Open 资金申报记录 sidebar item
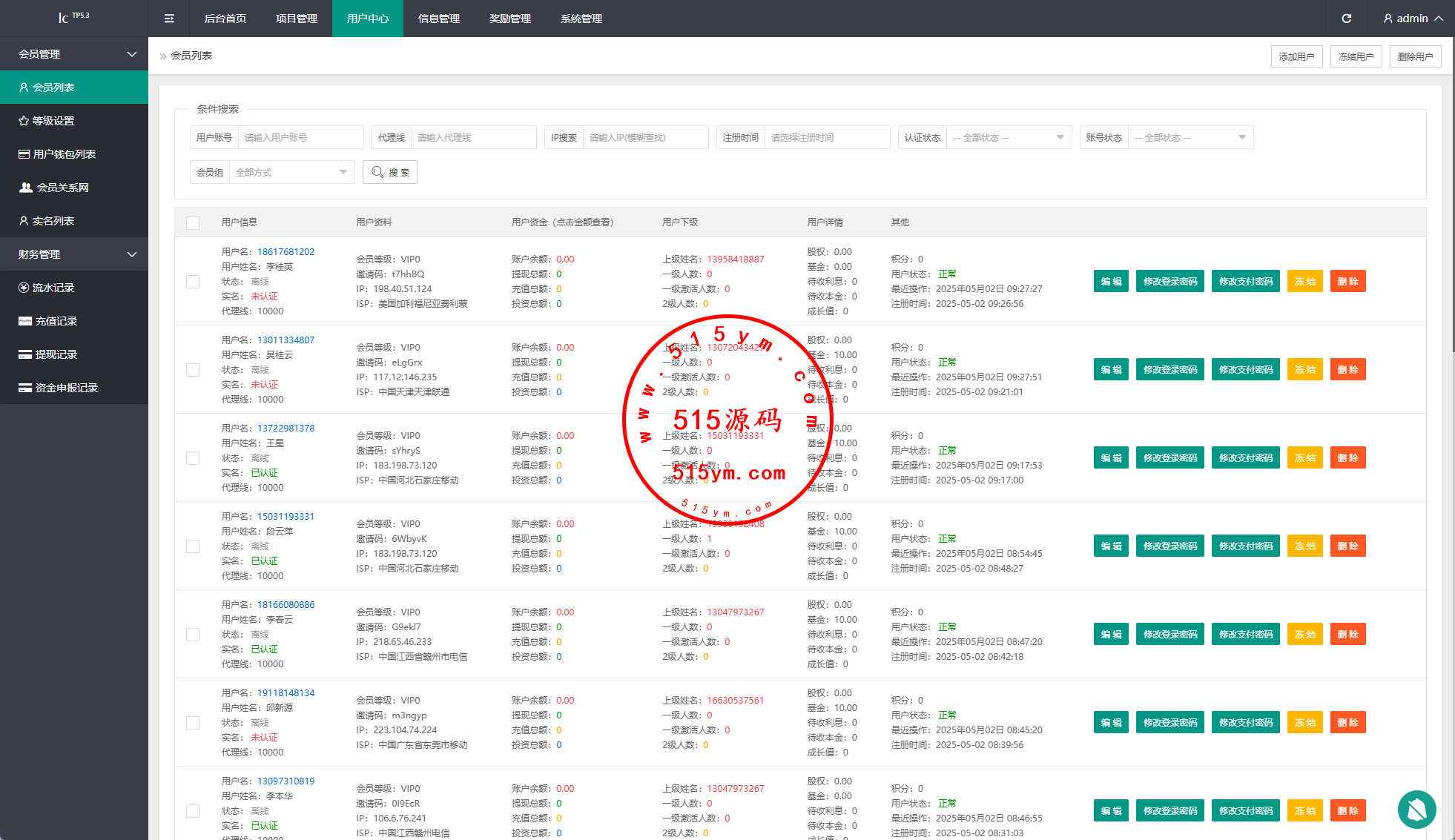 [x=66, y=388]
